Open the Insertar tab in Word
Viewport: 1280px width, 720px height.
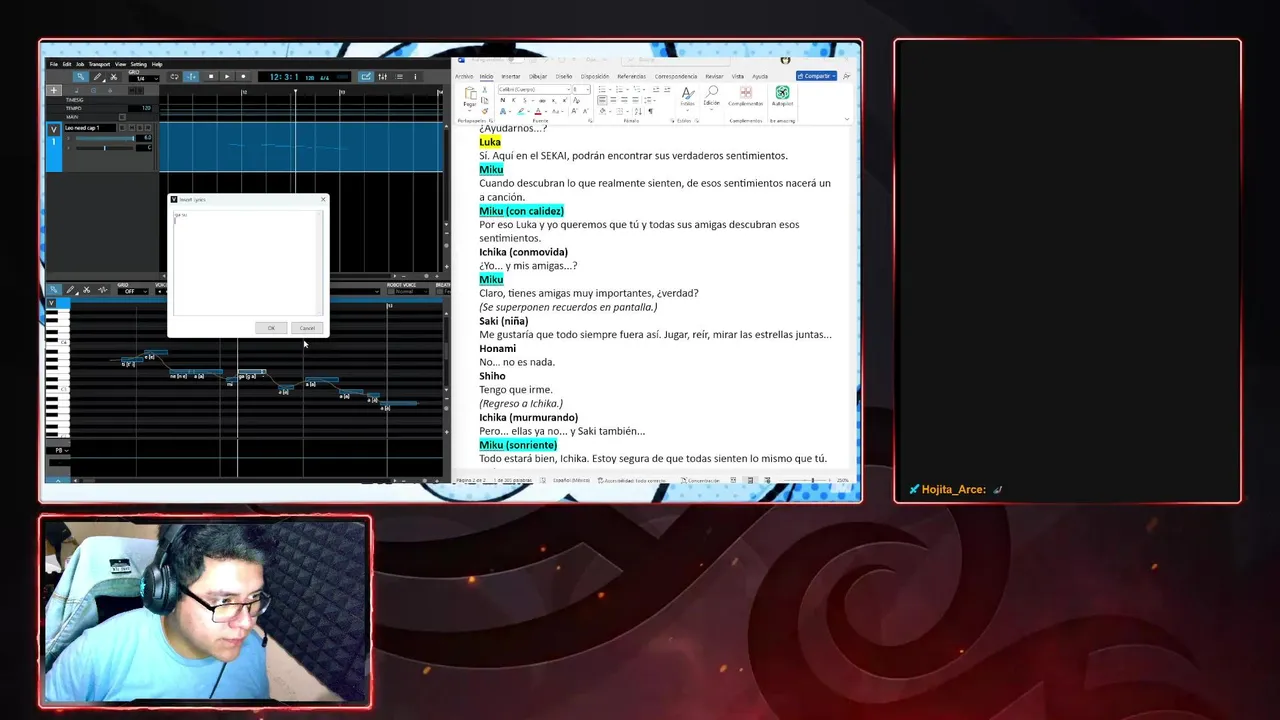click(x=511, y=76)
